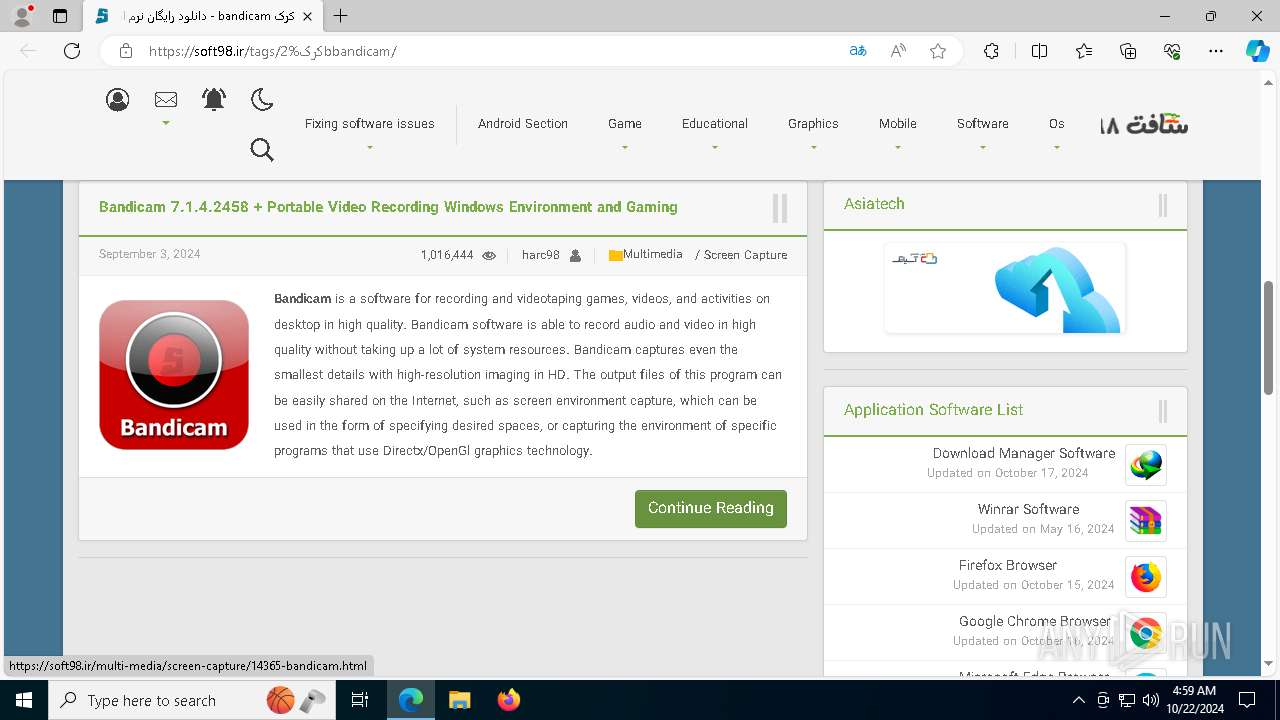This screenshot has height=720, width=1280.
Task: Expand dropdown arrow under envelope icon
Action: (166, 123)
